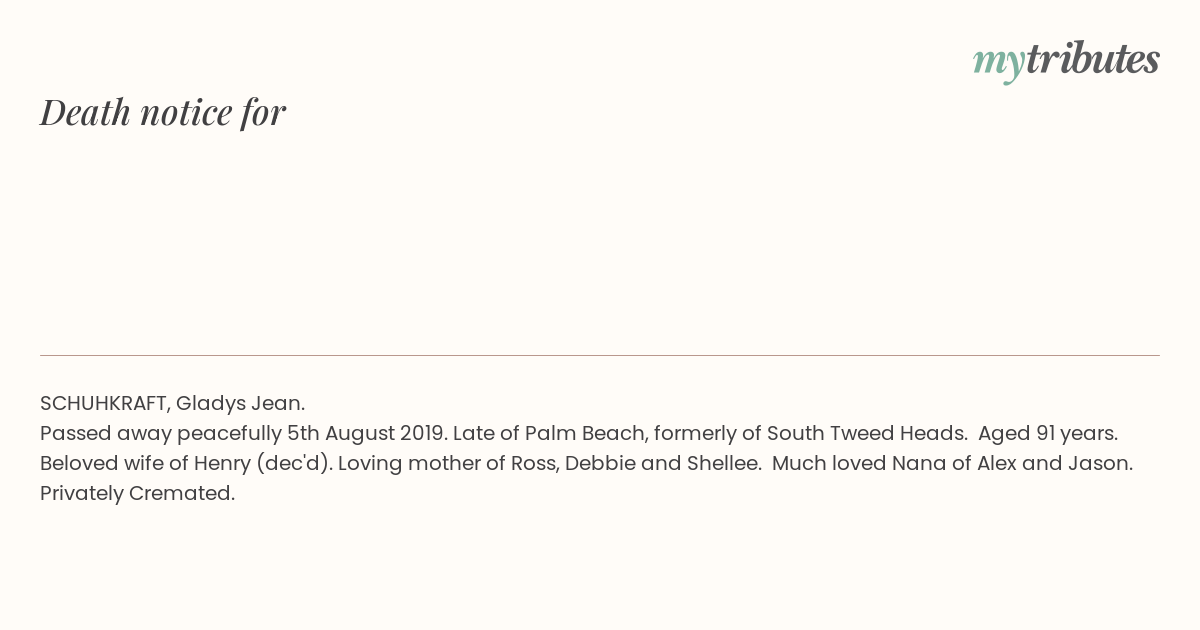
Task: Click the phrase "Loving mother of"
Action: (x=422, y=464)
